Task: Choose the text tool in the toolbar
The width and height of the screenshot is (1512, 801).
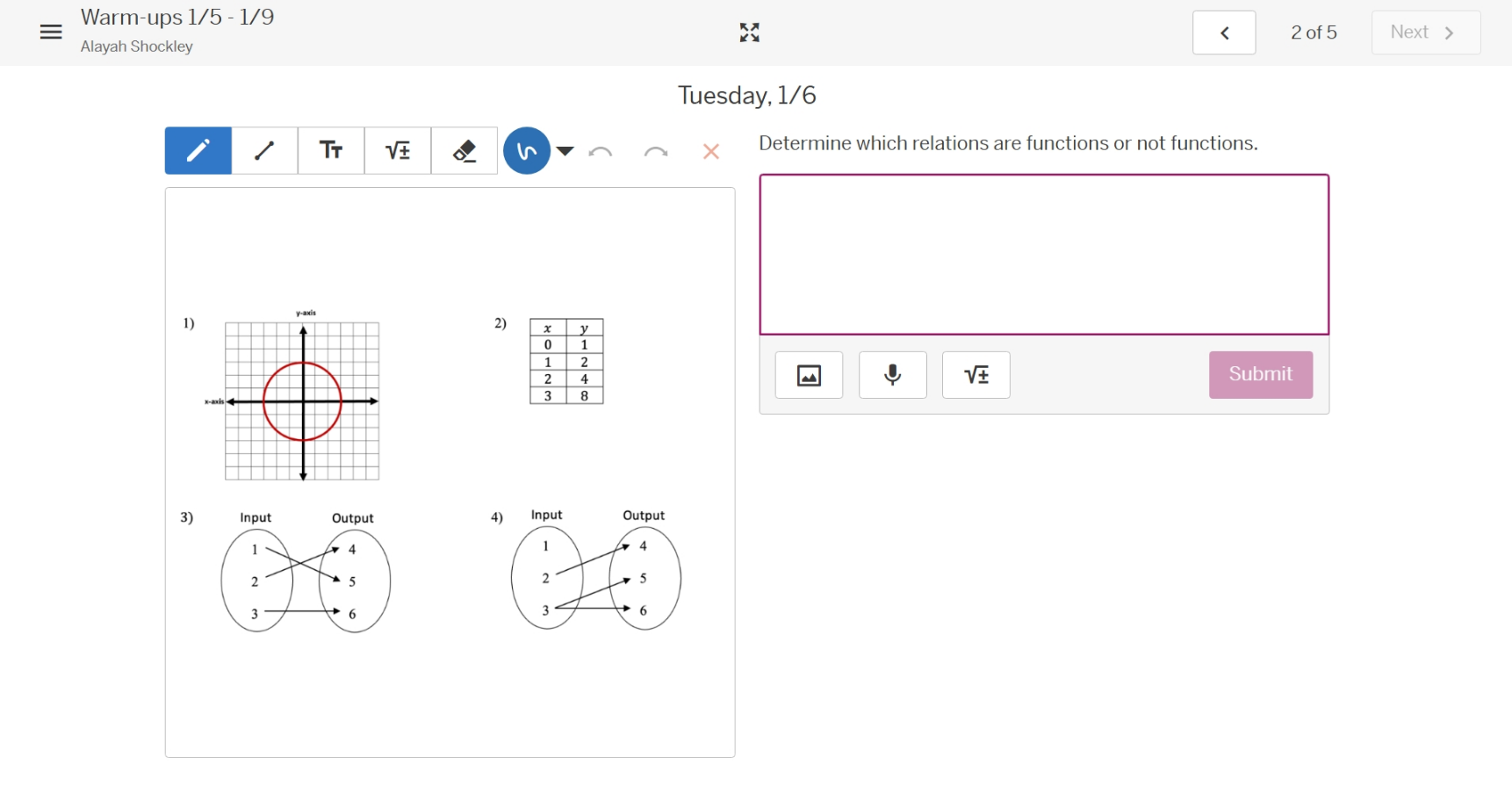Action: click(x=331, y=151)
